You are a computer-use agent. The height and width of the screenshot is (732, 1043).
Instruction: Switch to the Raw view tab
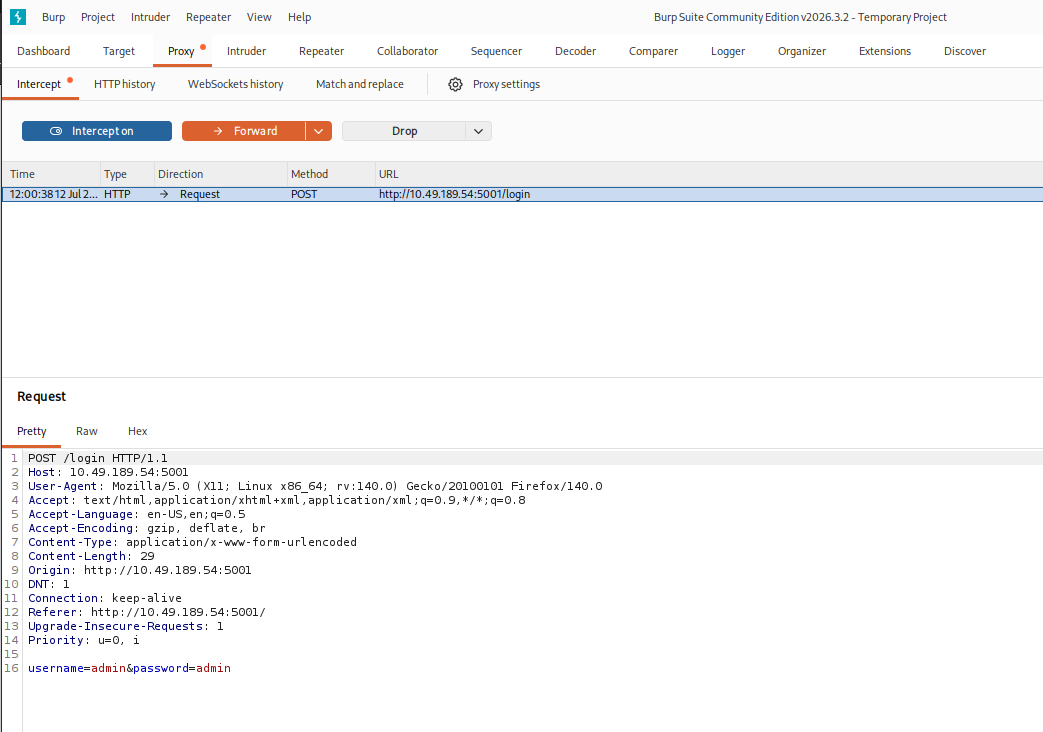tap(86, 431)
